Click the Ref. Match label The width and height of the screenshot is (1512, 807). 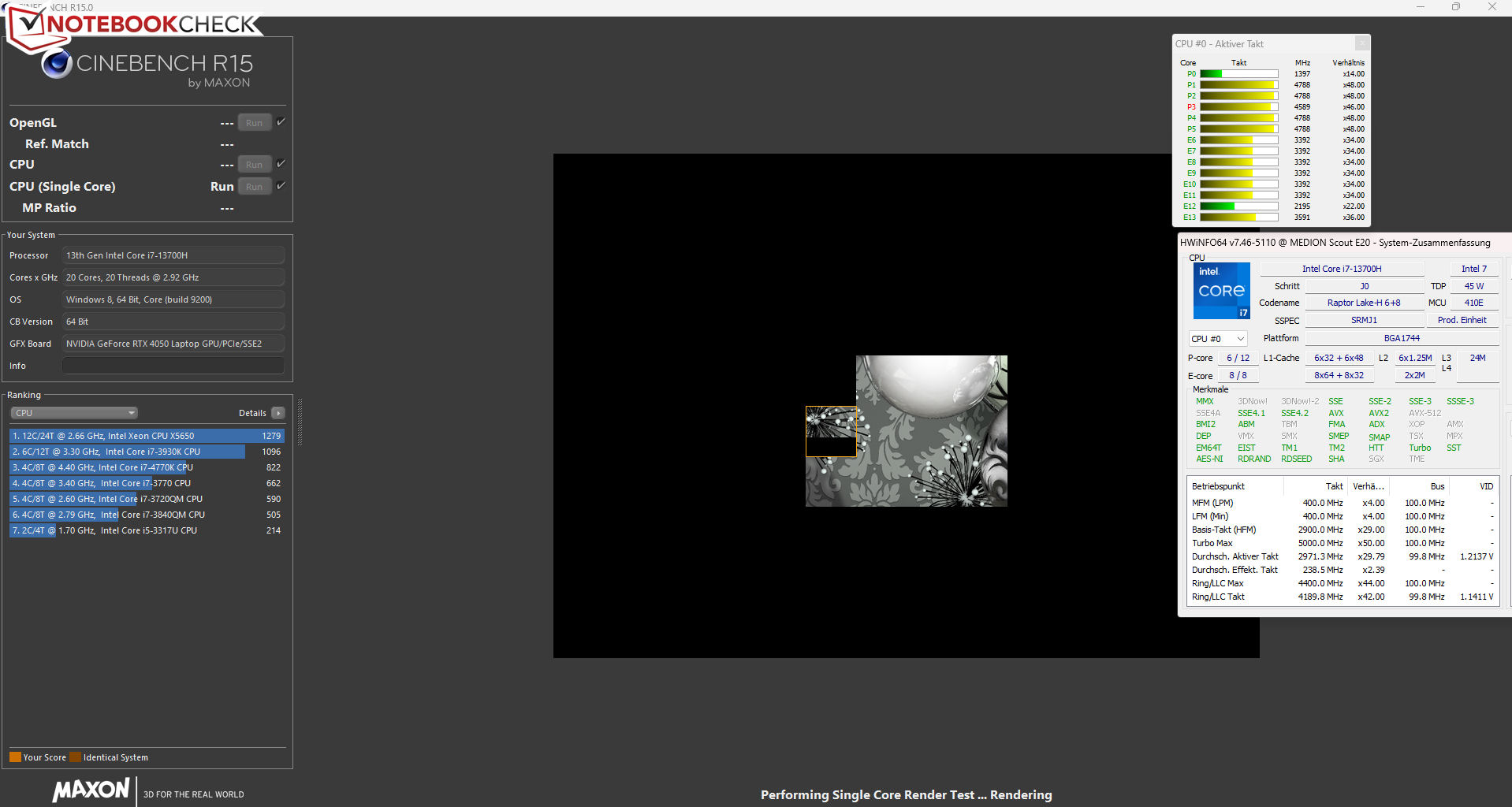[57, 143]
